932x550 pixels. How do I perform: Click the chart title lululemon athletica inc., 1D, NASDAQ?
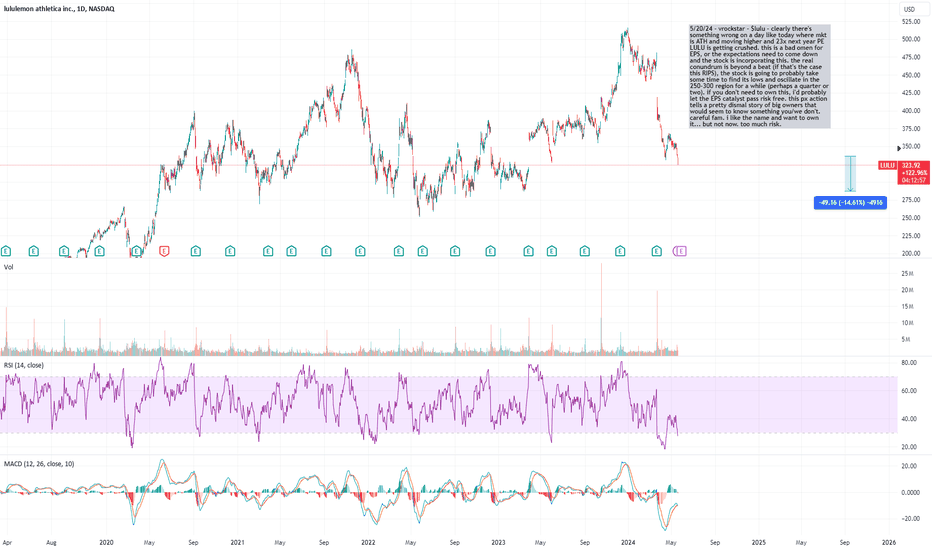59,9
